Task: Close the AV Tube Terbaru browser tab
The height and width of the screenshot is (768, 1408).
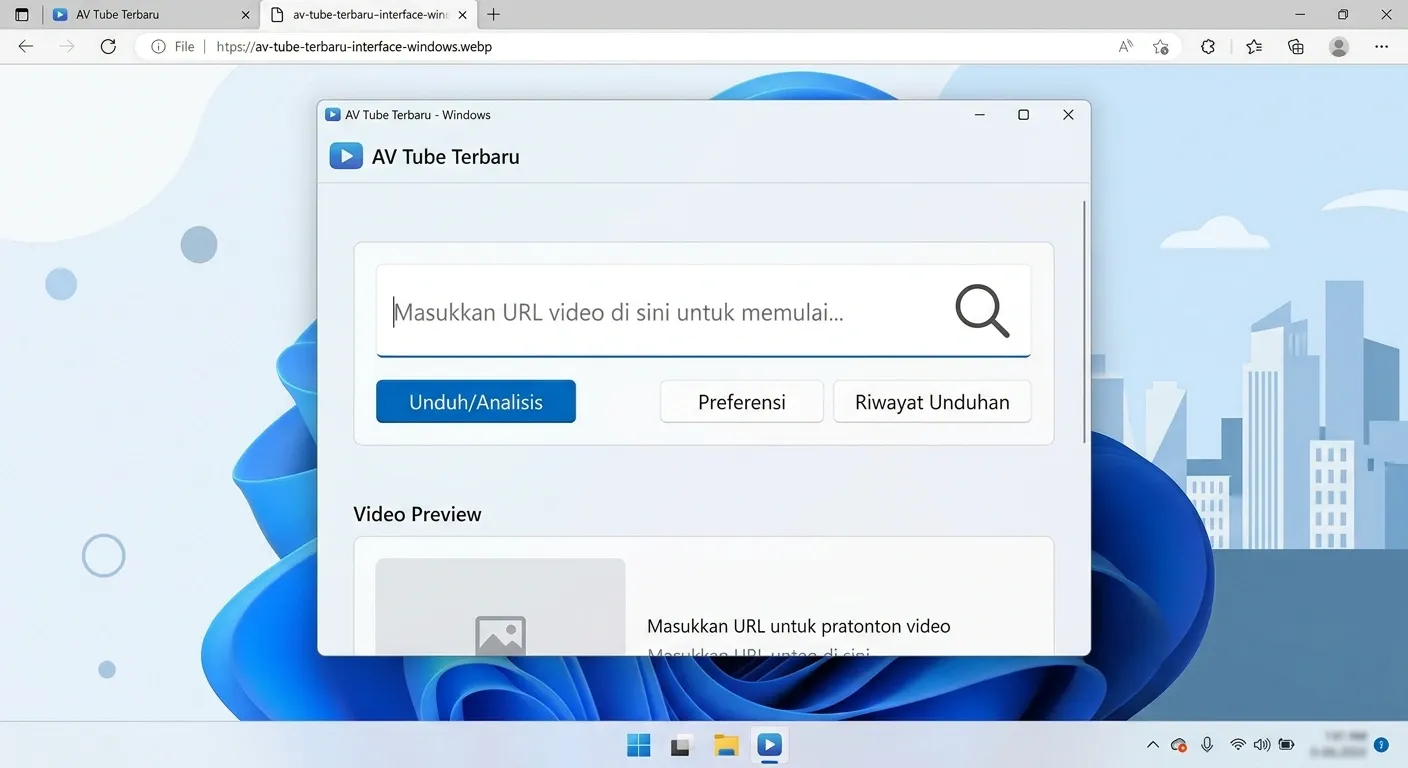Action: click(x=246, y=15)
